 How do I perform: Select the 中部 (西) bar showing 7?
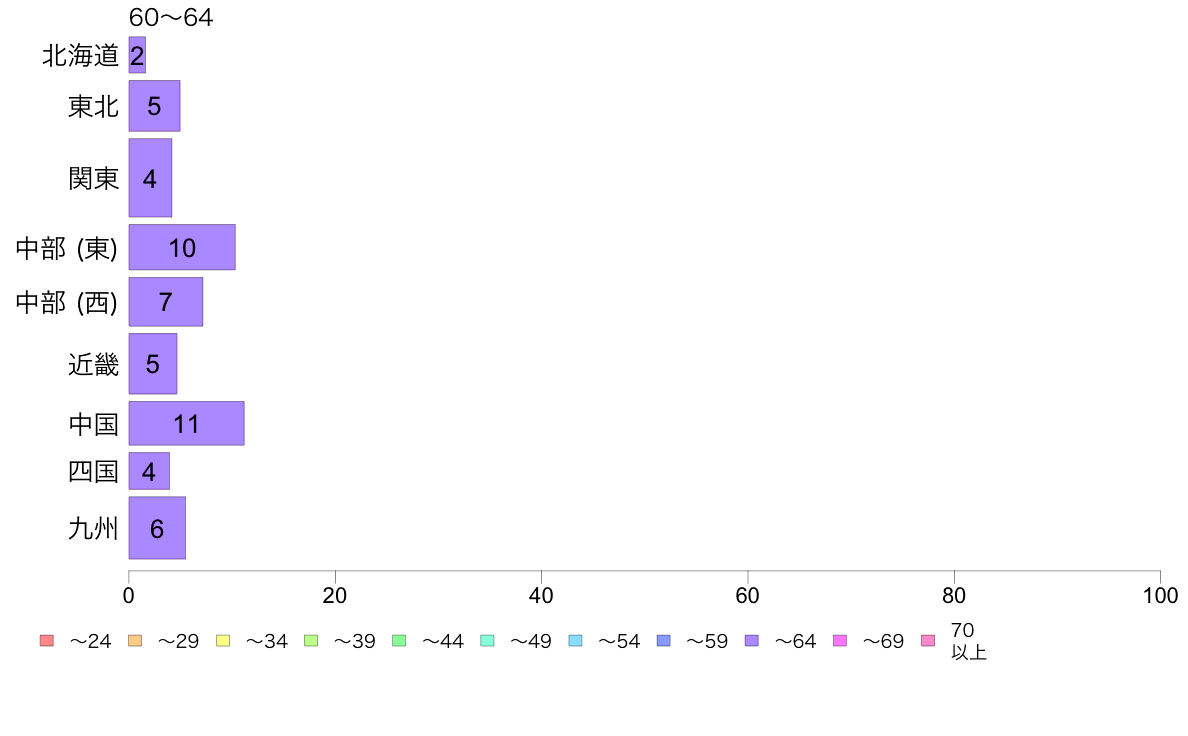pos(166,302)
